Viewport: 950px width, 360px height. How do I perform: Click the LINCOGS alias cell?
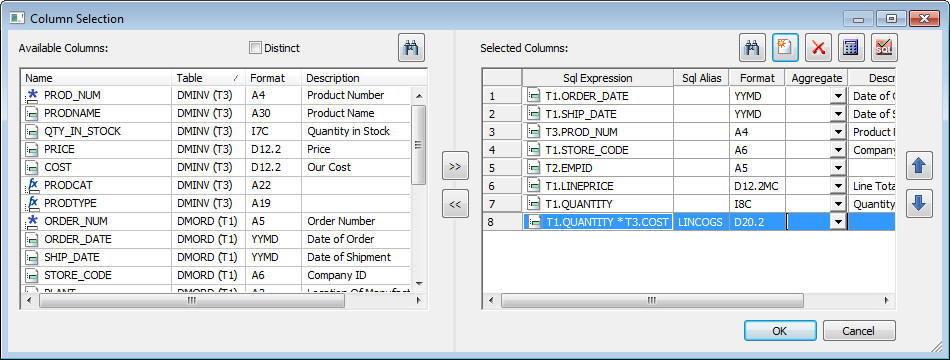tap(701, 222)
